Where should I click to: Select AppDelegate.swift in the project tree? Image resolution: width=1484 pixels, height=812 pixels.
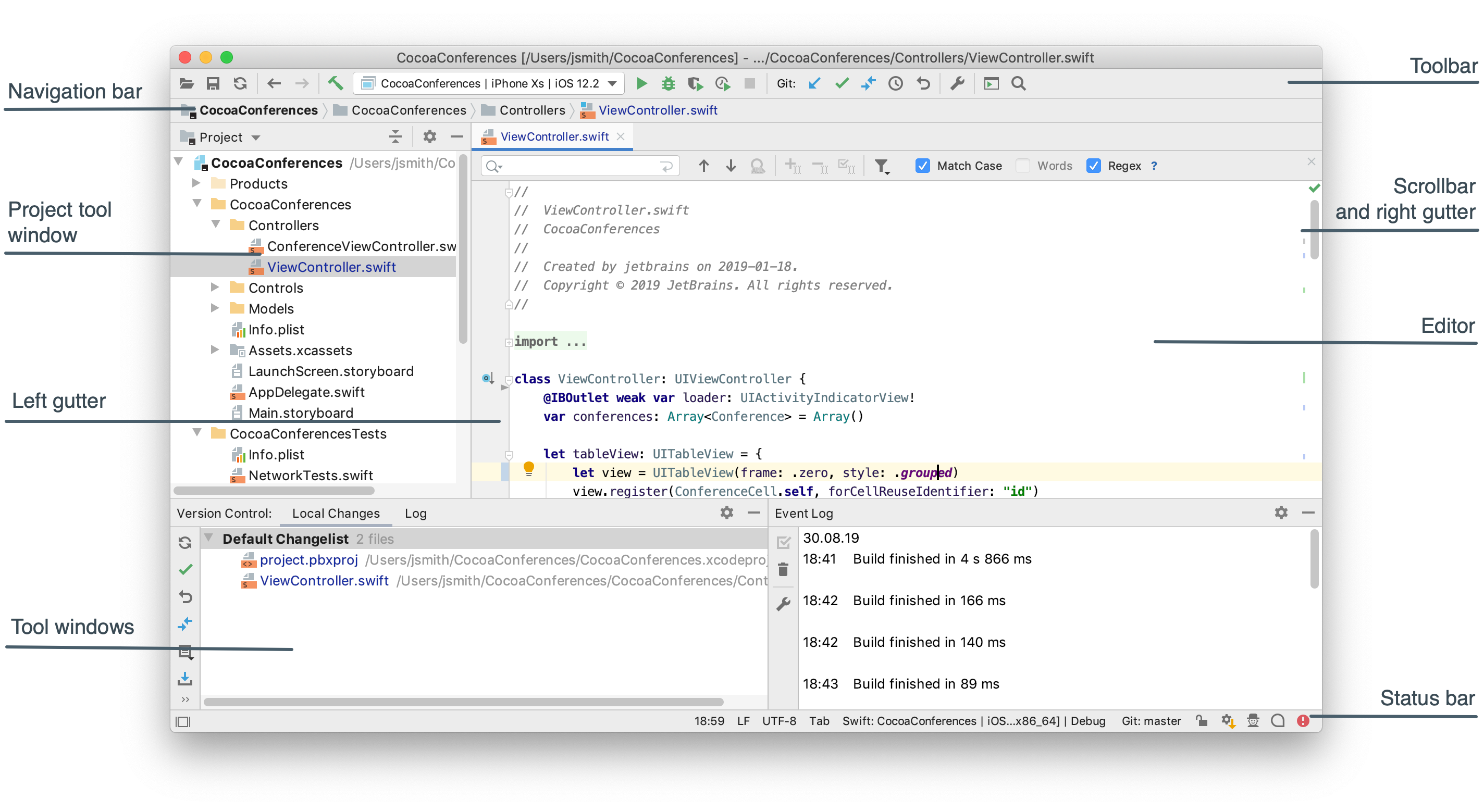(306, 392)
